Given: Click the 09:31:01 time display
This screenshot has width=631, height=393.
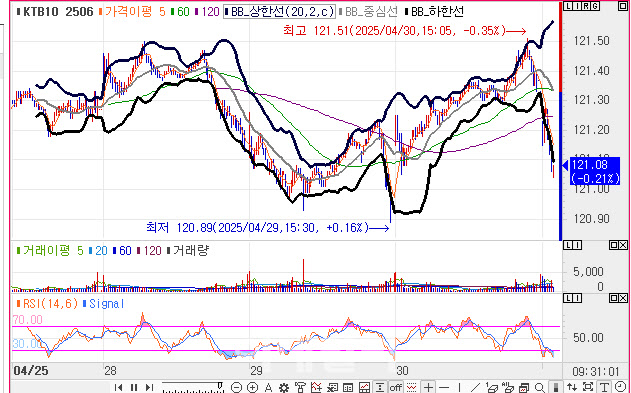Looking at the screenshot, I should tap(596, 370).
